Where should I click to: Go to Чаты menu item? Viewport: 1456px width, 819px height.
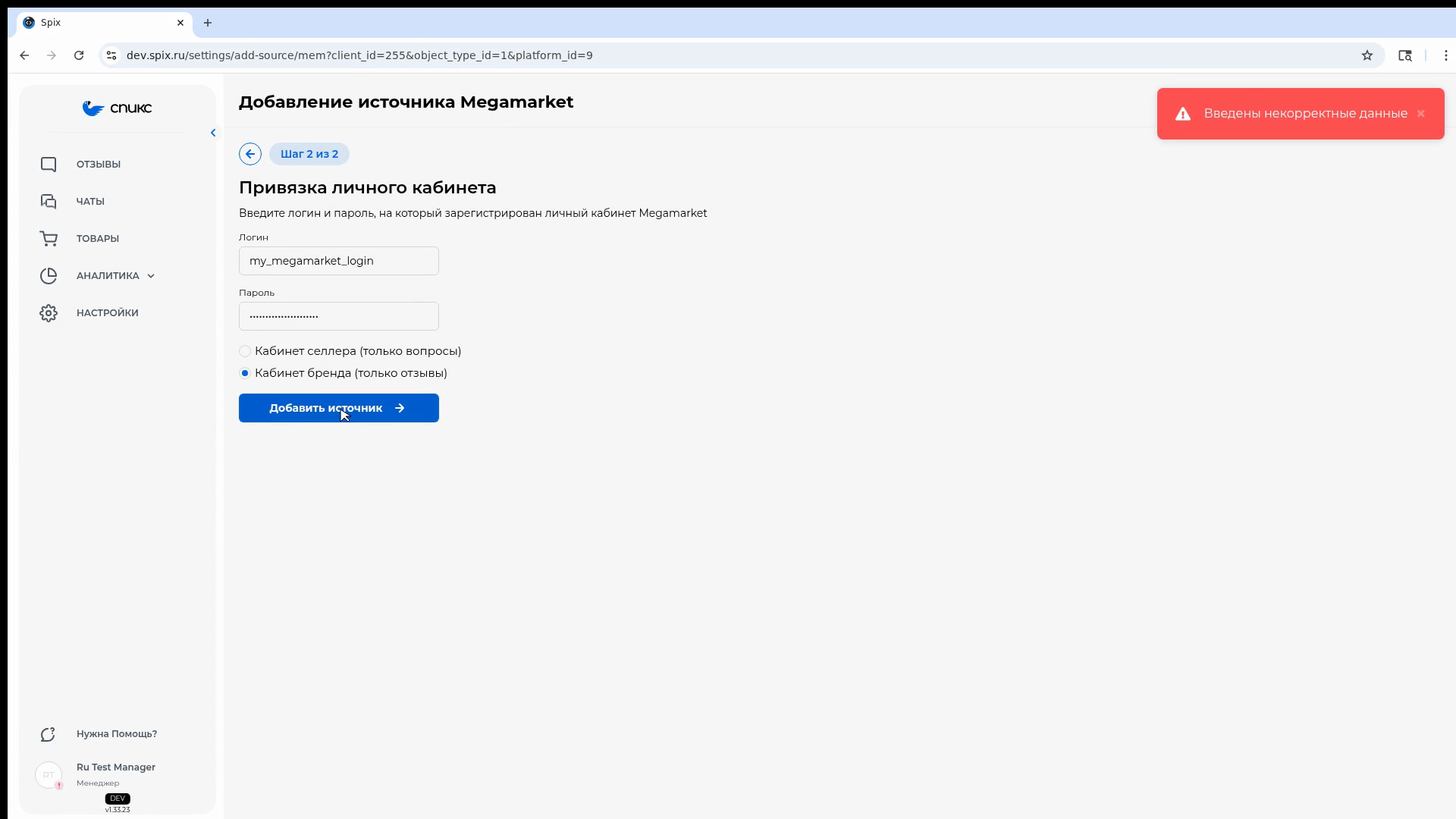point(90,202)
